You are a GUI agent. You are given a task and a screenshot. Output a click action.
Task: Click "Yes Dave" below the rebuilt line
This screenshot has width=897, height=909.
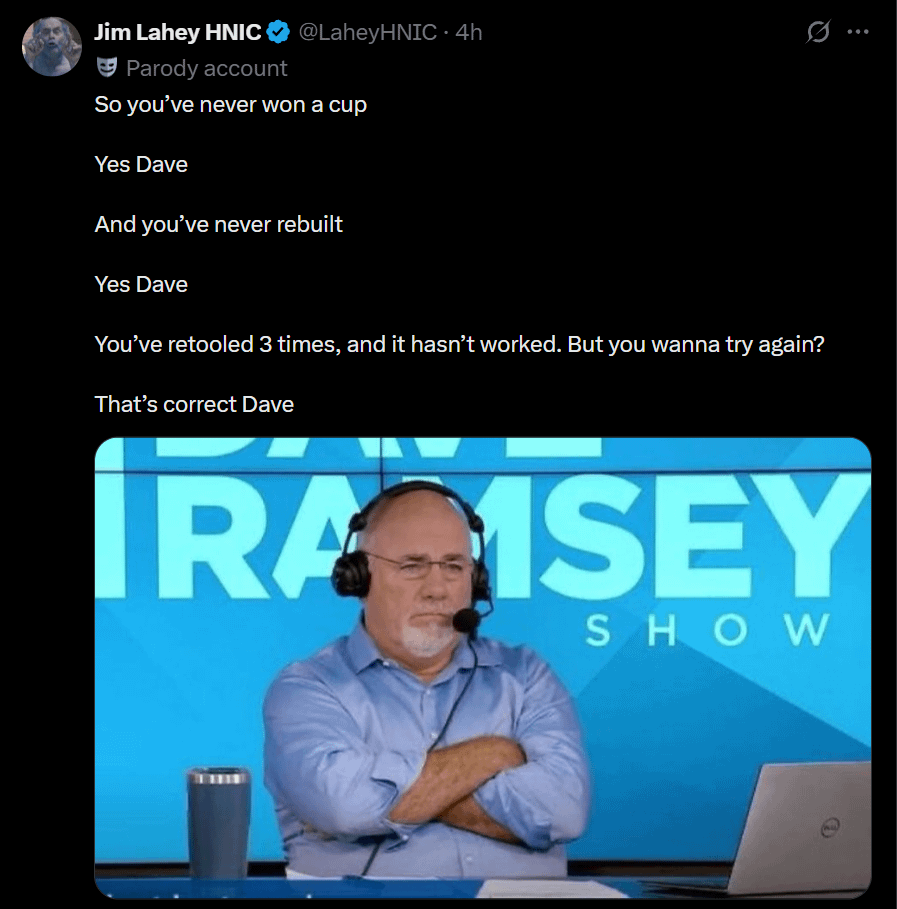coord(141,285)
